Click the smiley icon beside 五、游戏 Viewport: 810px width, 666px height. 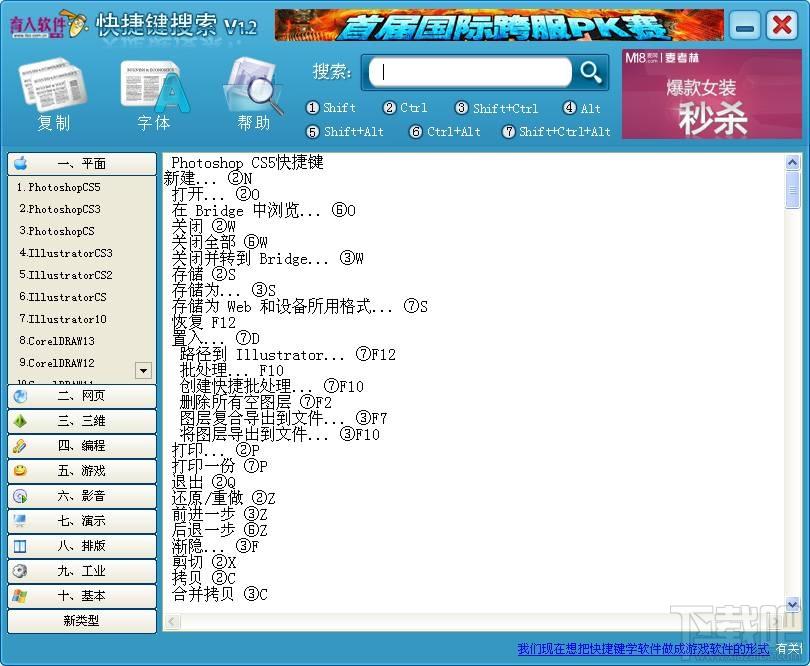tap(20, 471)
